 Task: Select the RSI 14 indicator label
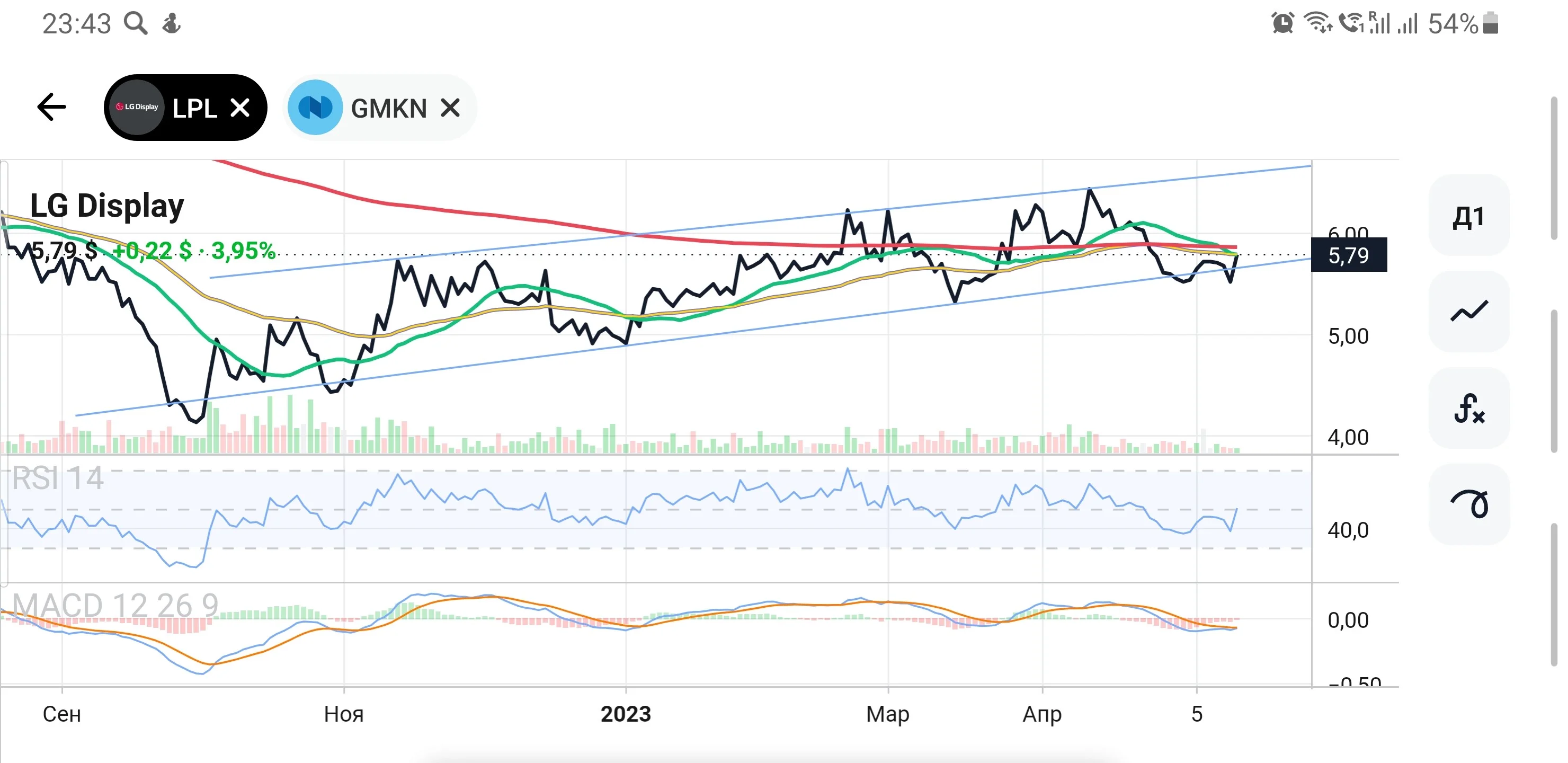click(x=58, y=478)
